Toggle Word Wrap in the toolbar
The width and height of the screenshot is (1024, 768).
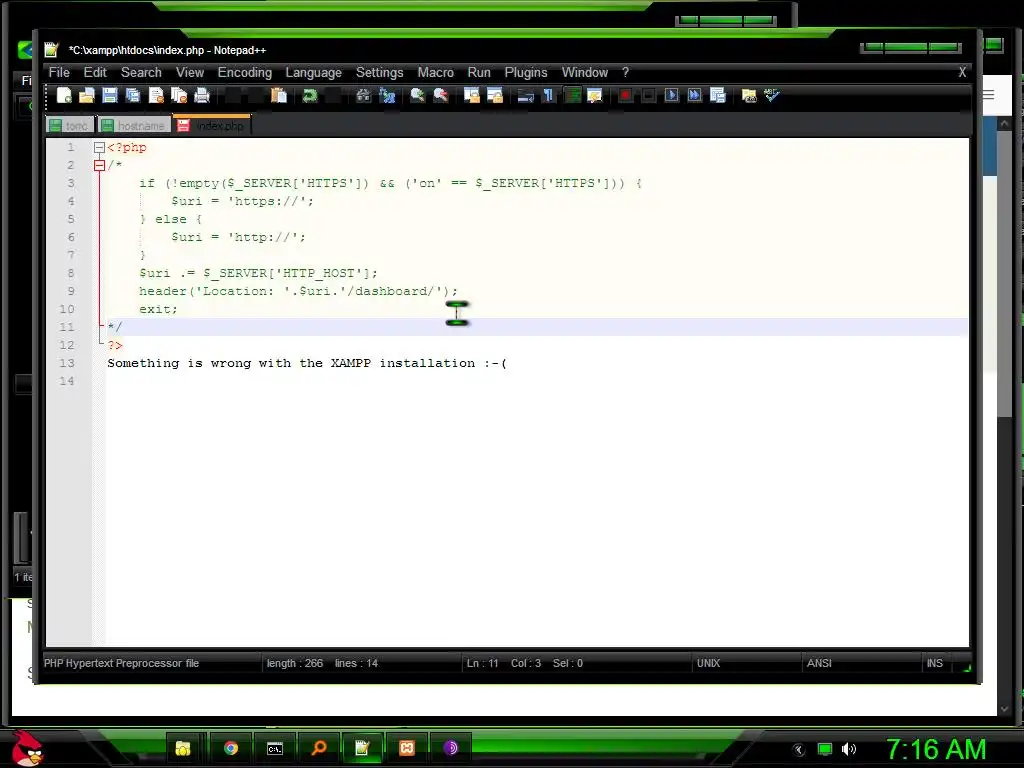pos(526,95)
